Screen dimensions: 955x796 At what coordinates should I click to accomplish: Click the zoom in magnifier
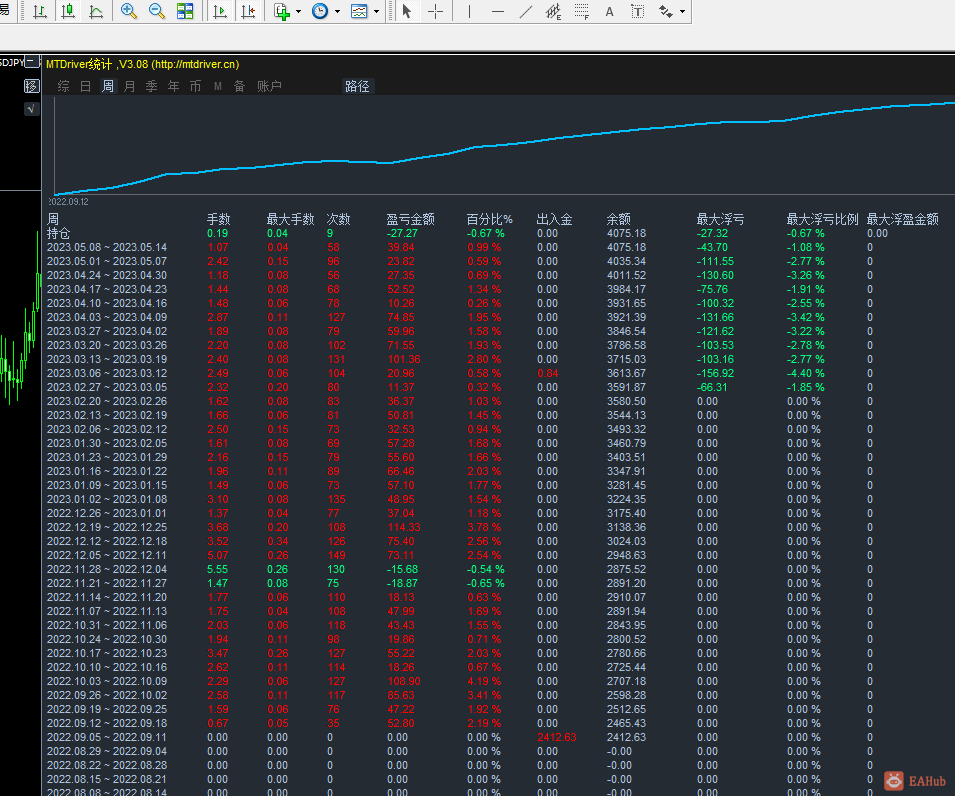[129, 12]
